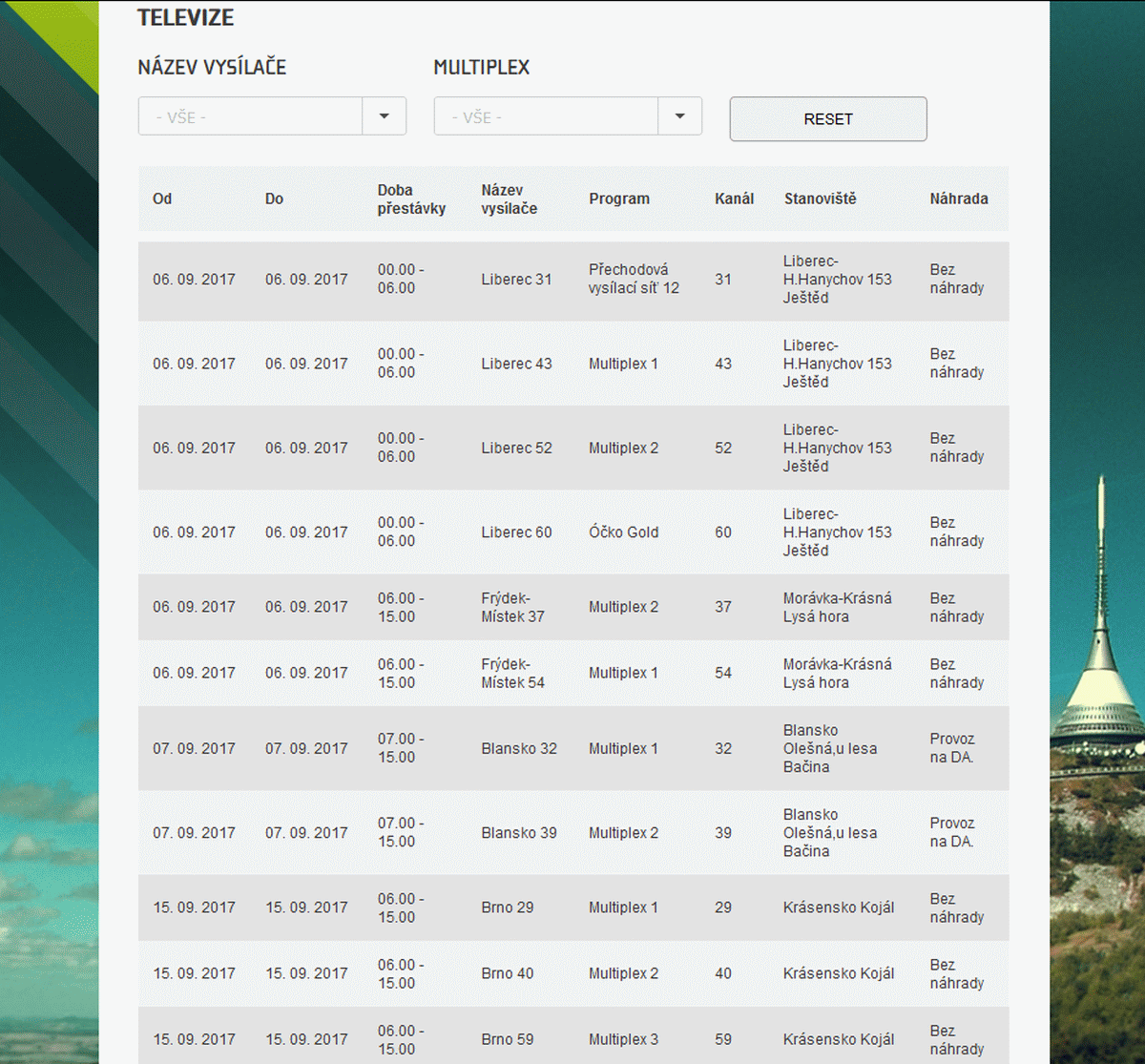The width and height of the screenshot is (1145, 1064).
Task: Click the TELEVIZE heading
Action: (185, 17)
